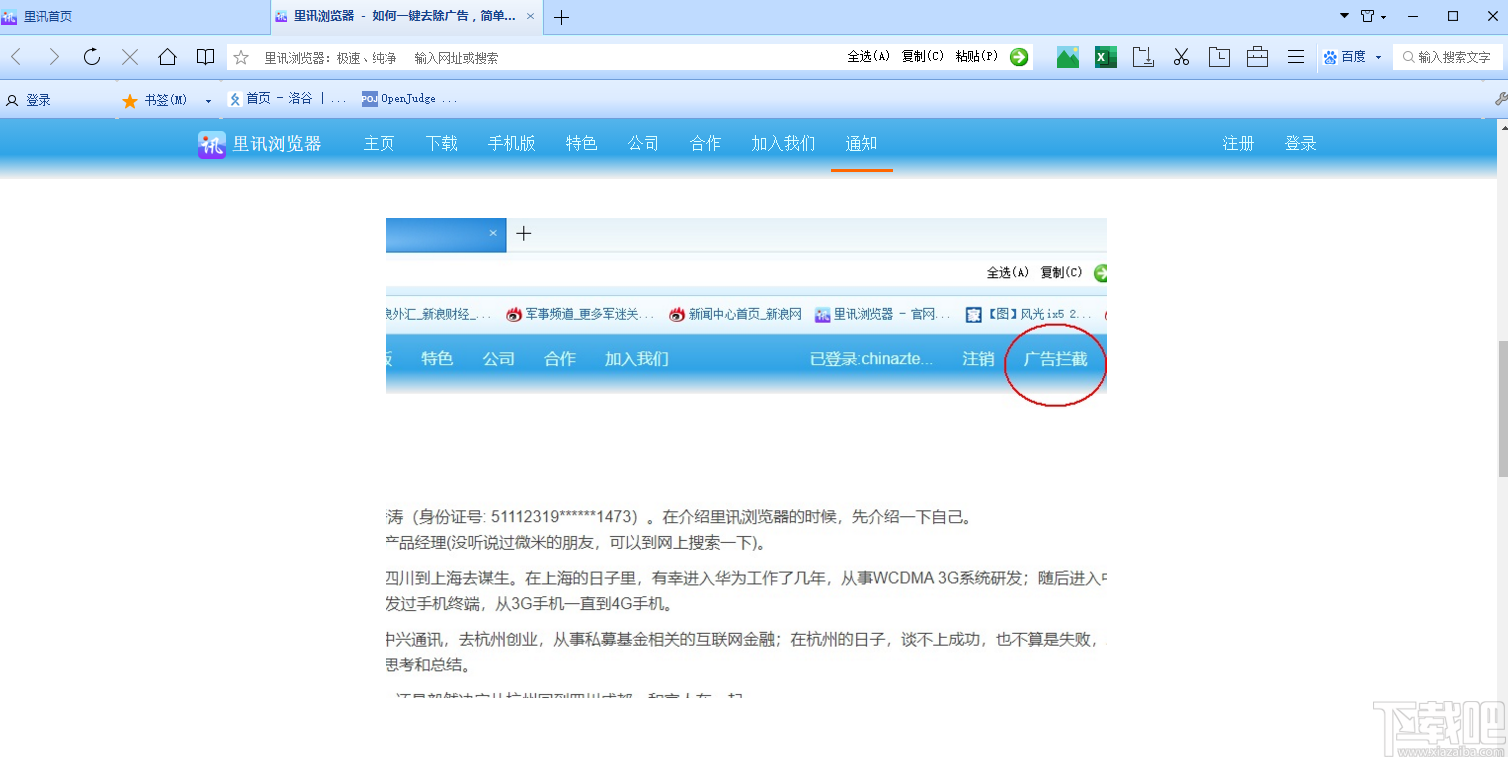1508x757 pixels.
Task: Click 复制(C) in the address bar
Action: (x=922, y=57)
